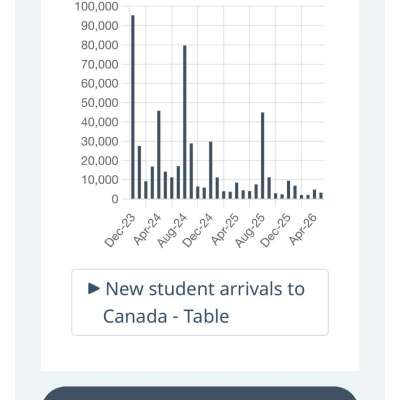Click the tallest bar at Dec-23
Viewport: 400px width, 400px height.
click(133, 107)
